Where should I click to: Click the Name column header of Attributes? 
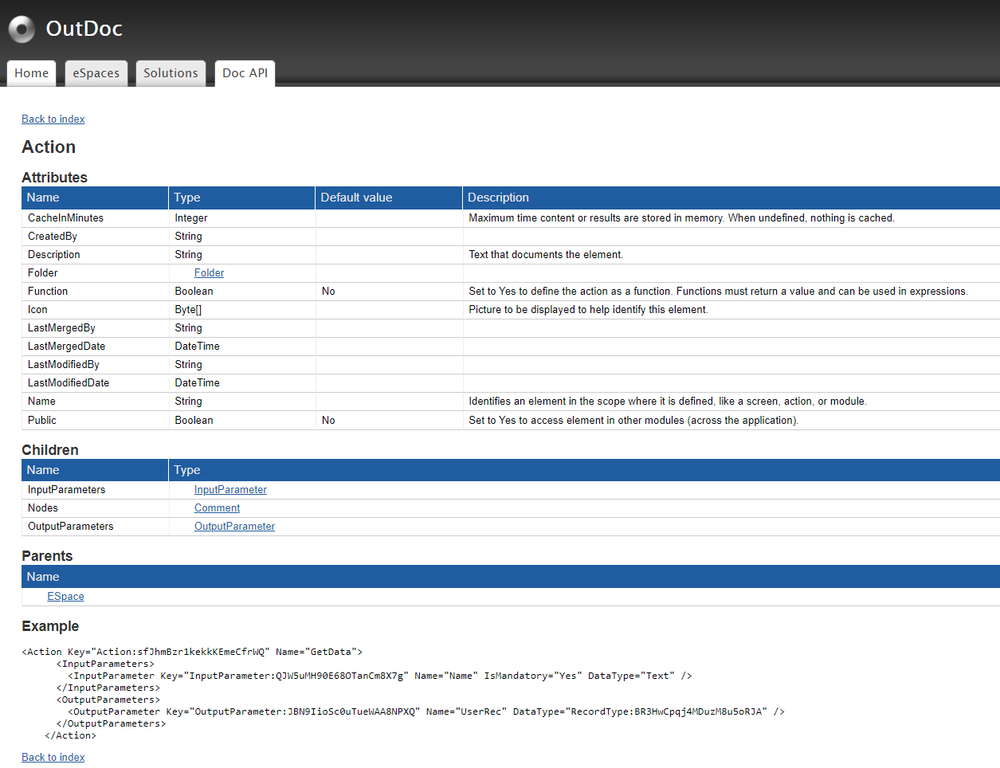tap(43, 197)
